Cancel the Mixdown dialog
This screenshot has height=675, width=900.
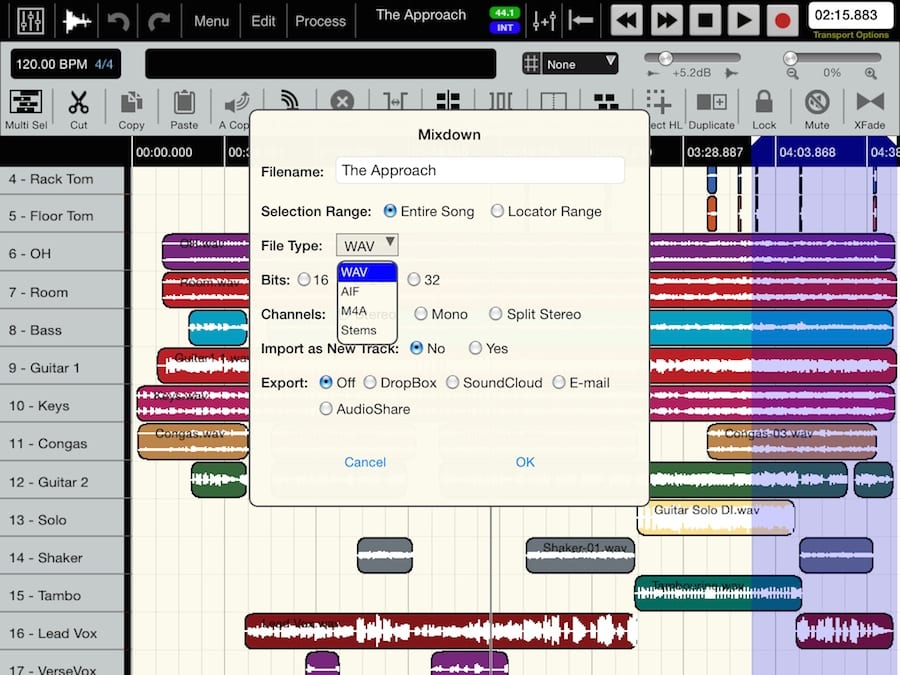point(365,462)
